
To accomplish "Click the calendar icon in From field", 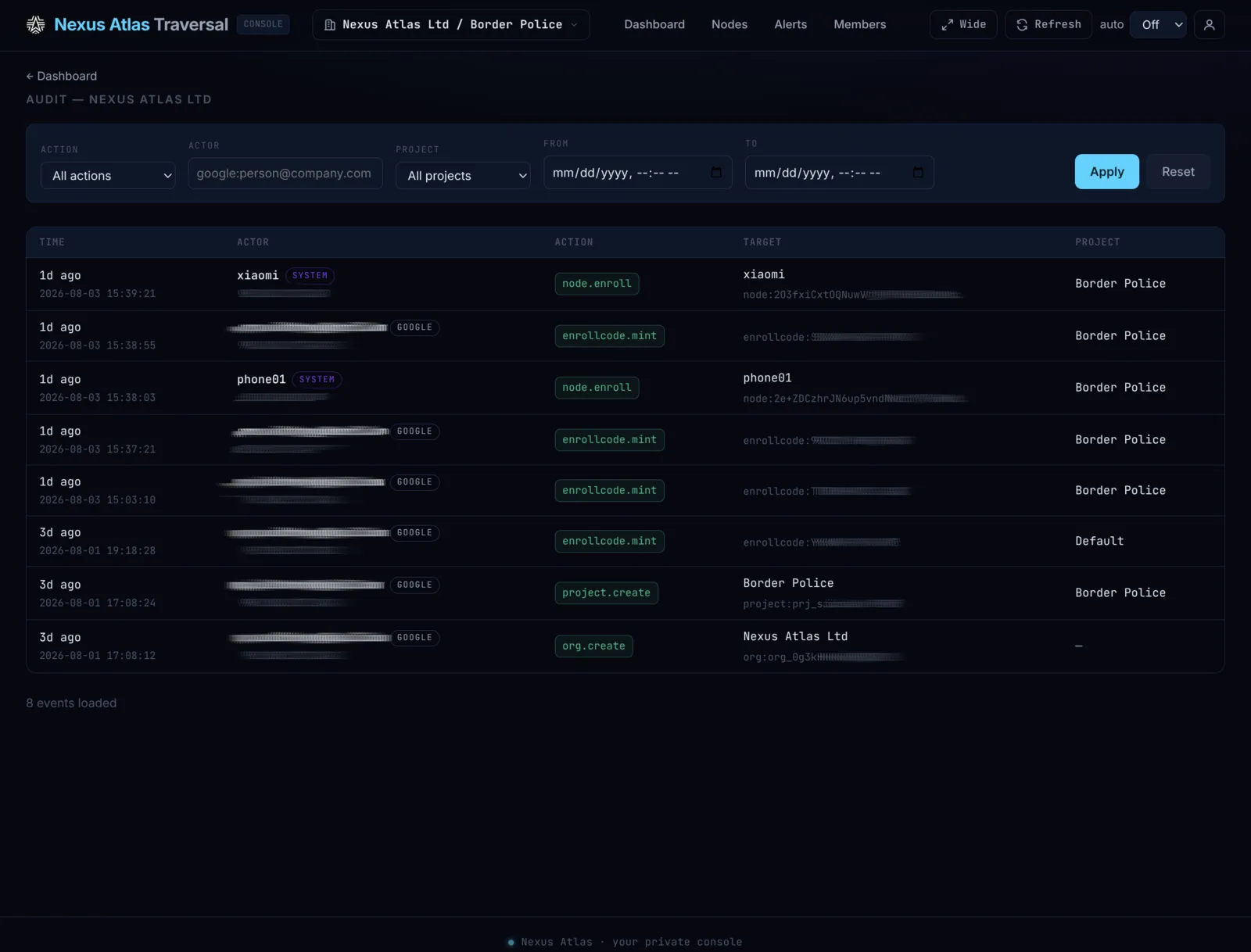I will [716, 173].
